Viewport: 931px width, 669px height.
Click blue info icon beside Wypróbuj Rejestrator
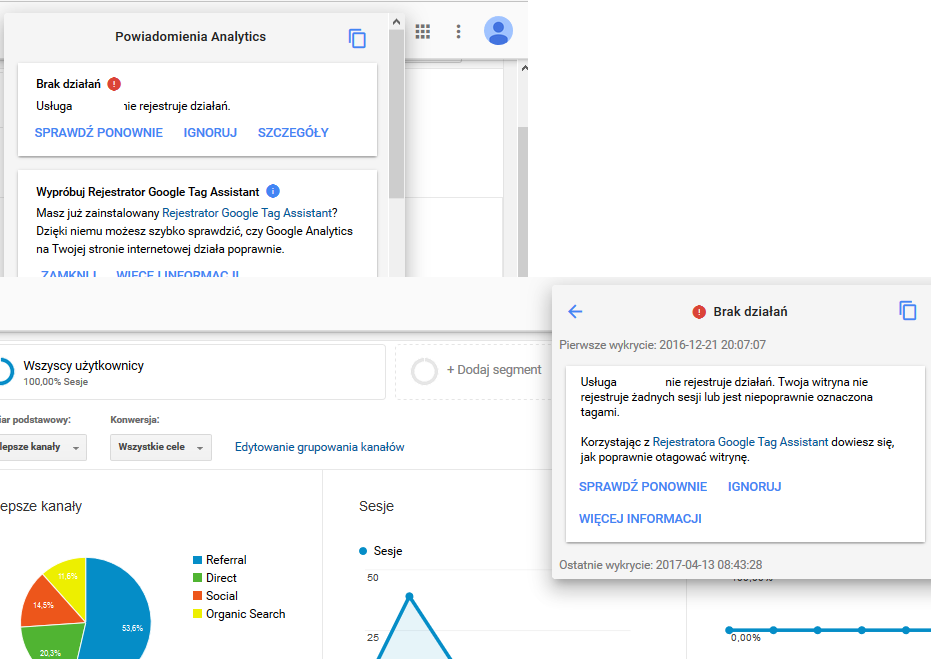point(273,191)
